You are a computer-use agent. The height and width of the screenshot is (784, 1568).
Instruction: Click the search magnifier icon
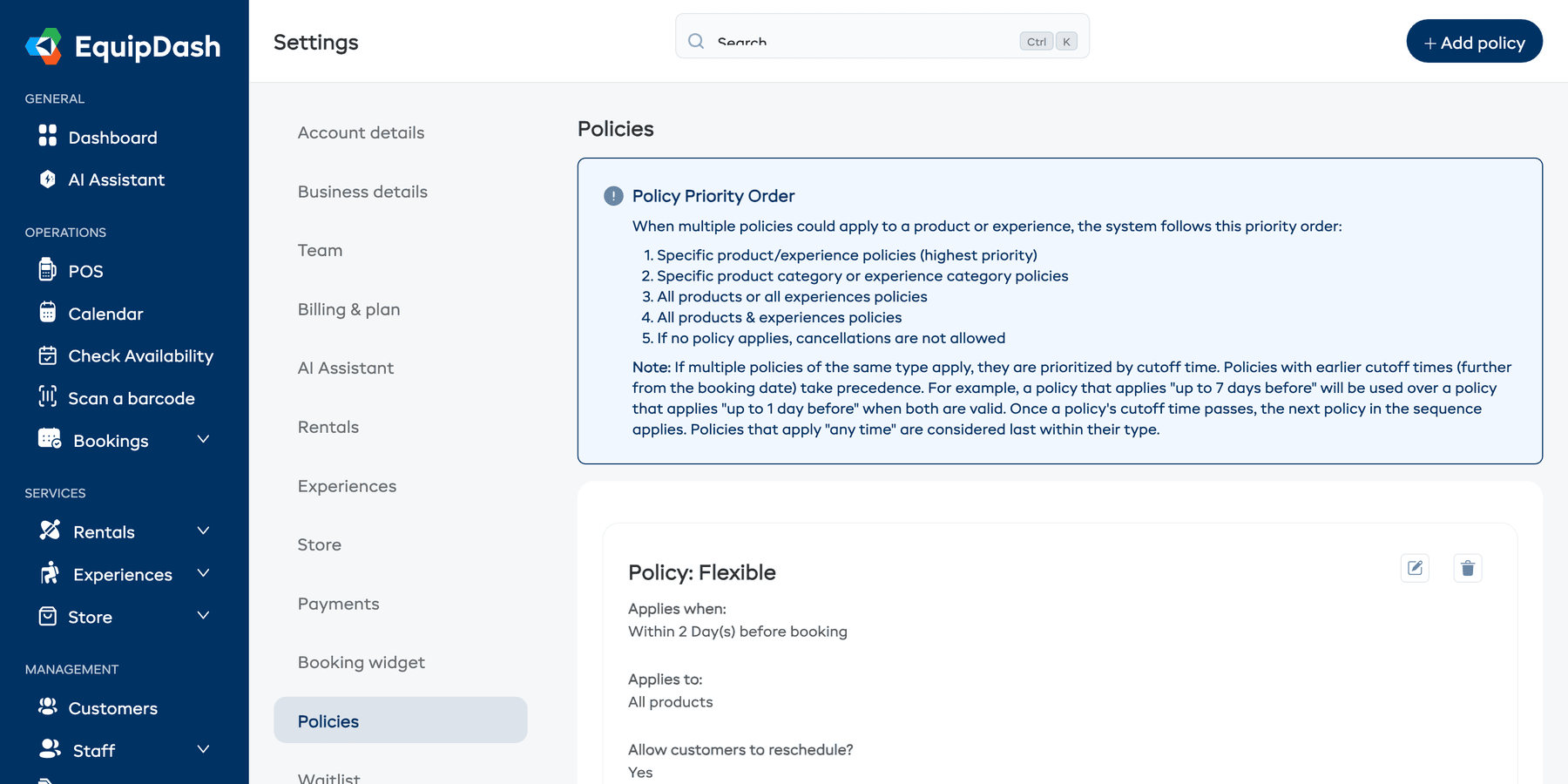click(695, 40)
